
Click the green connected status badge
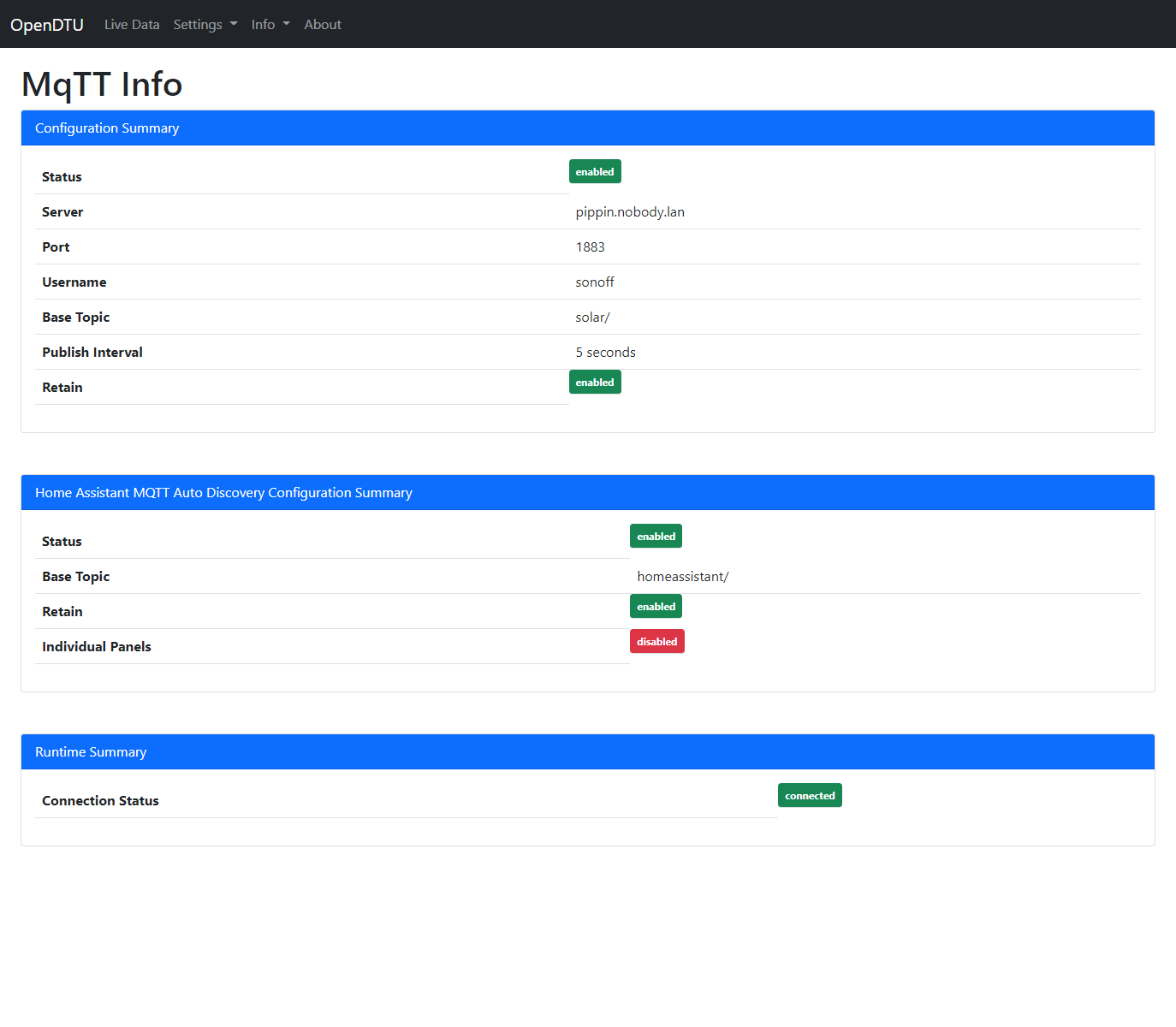click(x=810, y=796)
